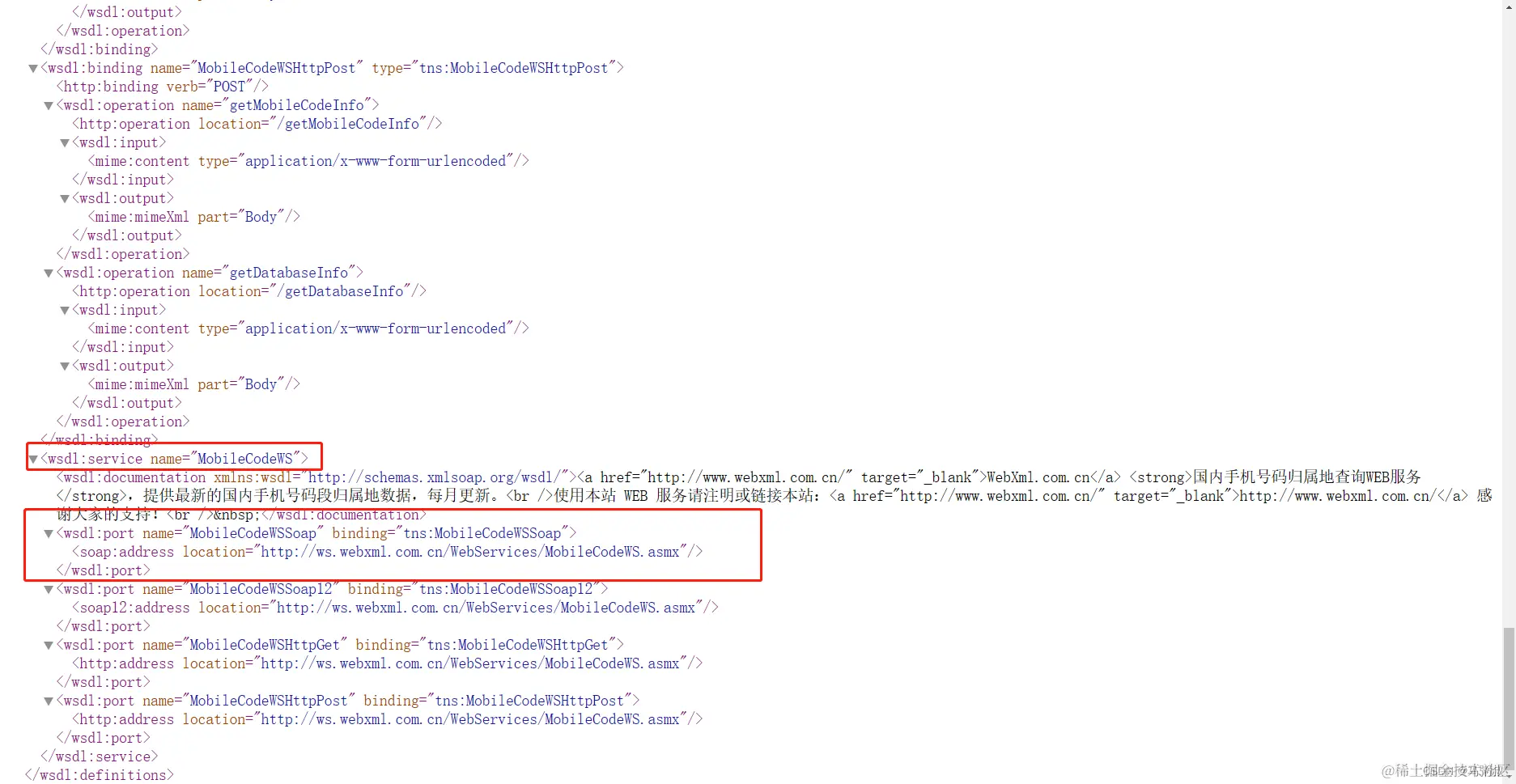1516x784 pixels.
Task: Click mime:mimeXml line under the getDatabaseInfo operation
Action: coord(194,384)
